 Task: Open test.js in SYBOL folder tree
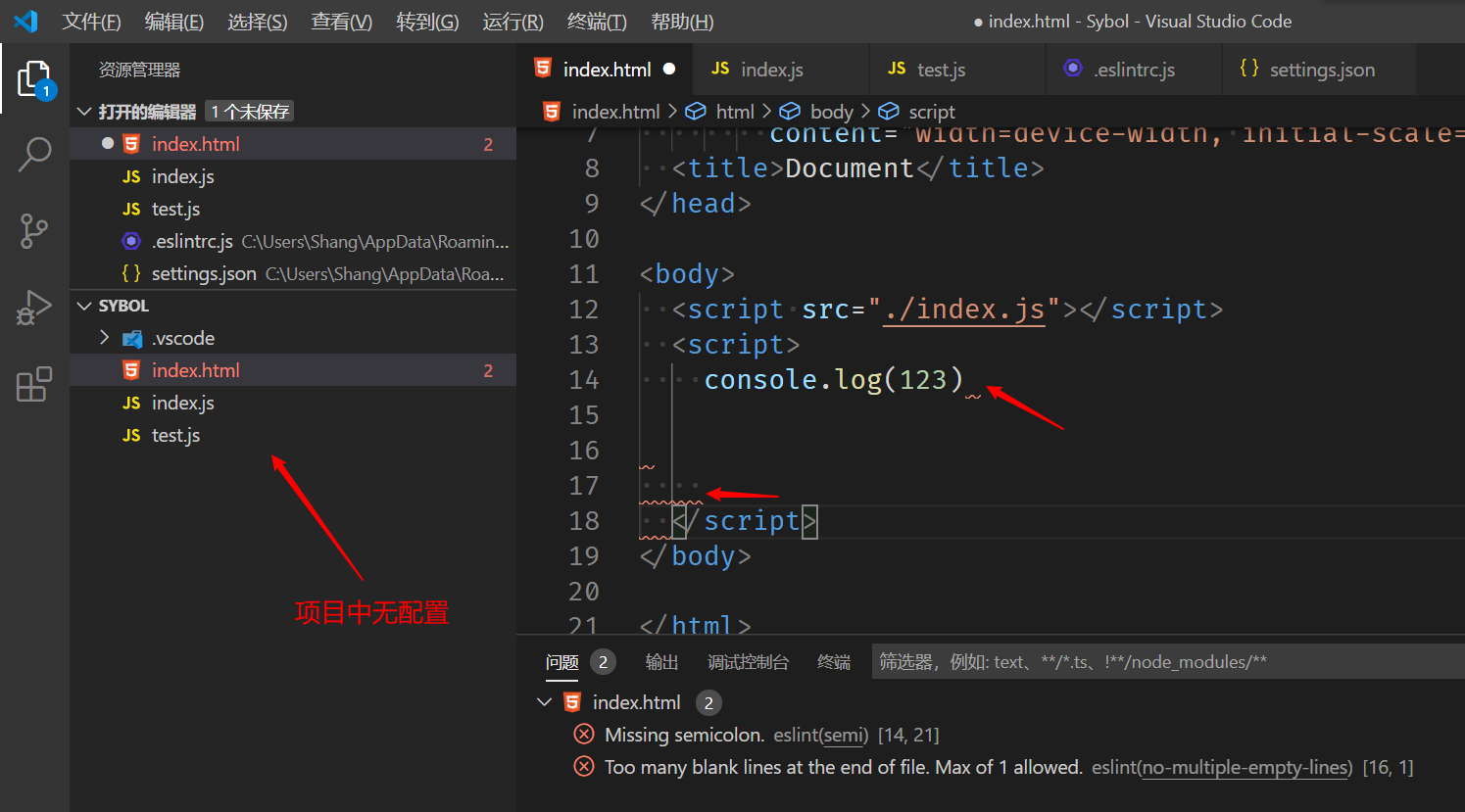pos(293,435)
